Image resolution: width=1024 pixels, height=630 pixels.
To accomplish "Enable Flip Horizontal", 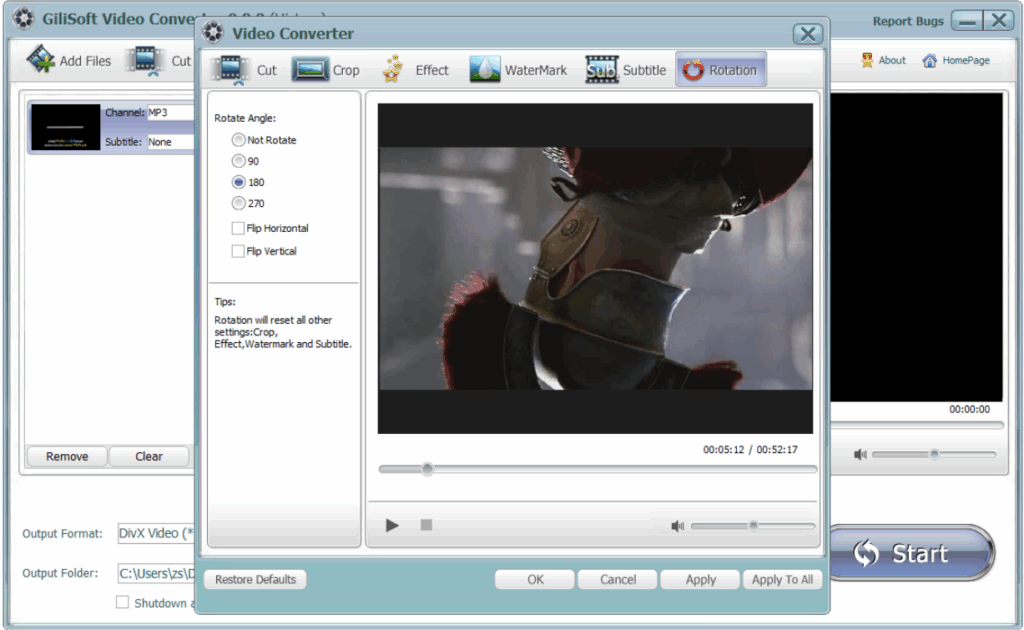I will click(x=237, y=228).
